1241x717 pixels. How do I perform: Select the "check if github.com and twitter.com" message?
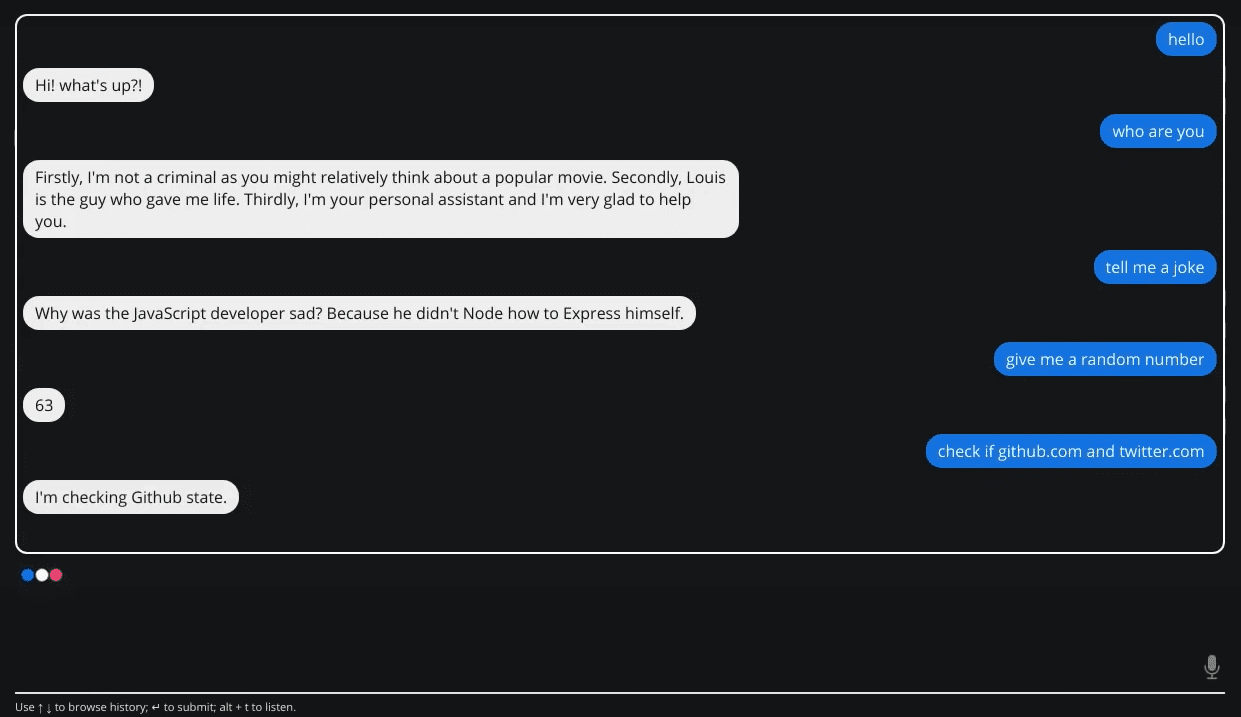point(1071,451)
